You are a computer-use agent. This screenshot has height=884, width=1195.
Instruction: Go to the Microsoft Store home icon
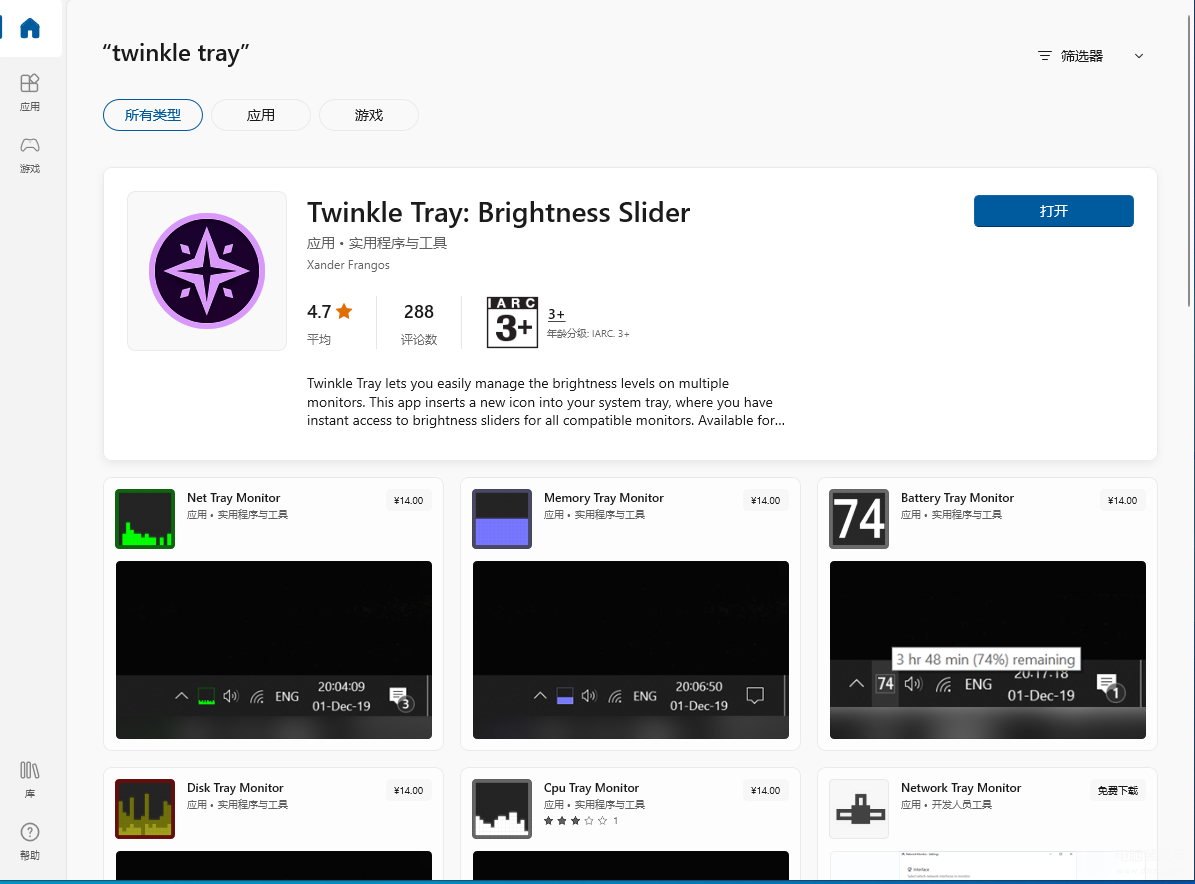point(30,28)
